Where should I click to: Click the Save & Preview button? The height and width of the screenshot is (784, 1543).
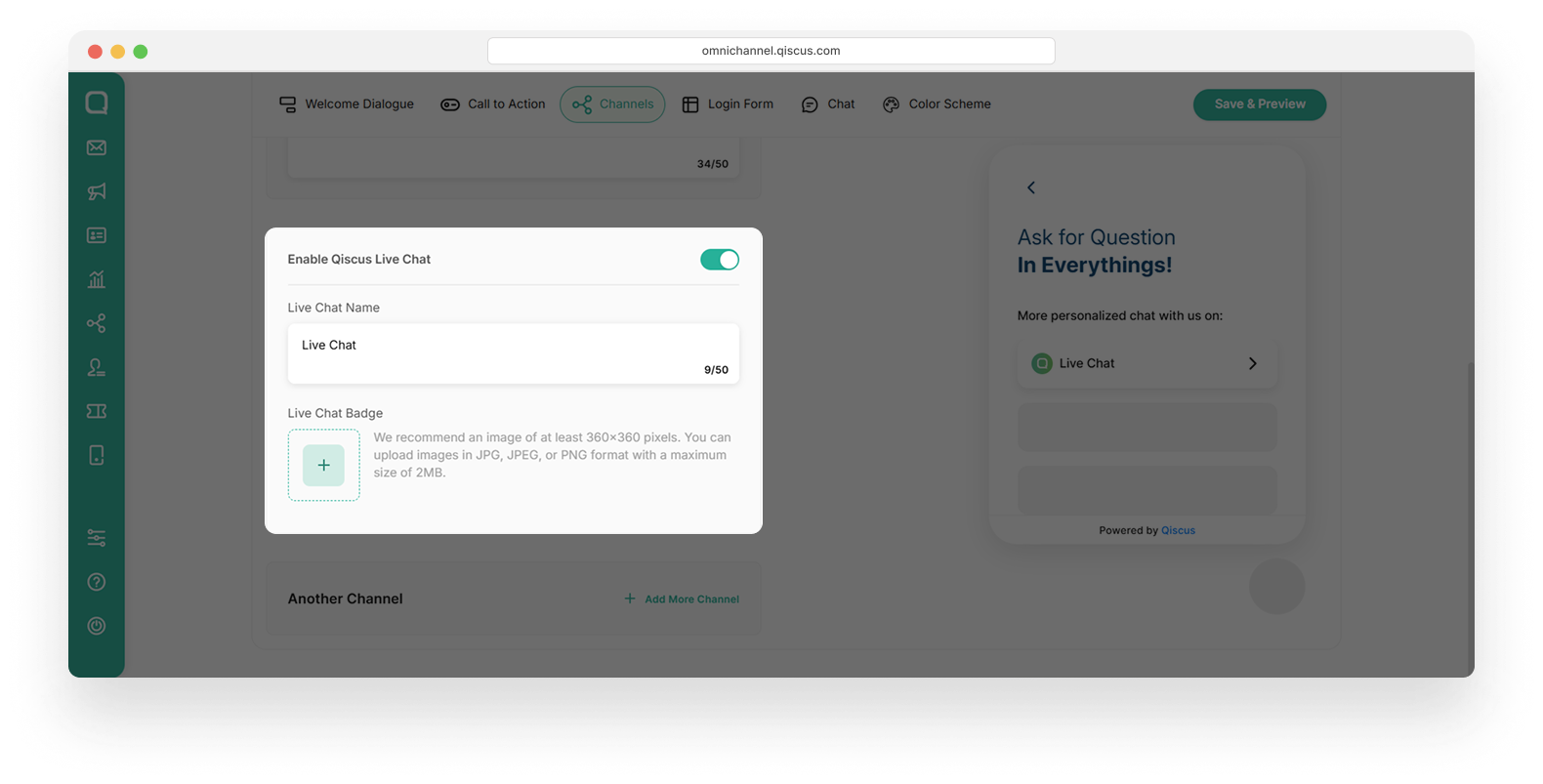click(1260, 104)
